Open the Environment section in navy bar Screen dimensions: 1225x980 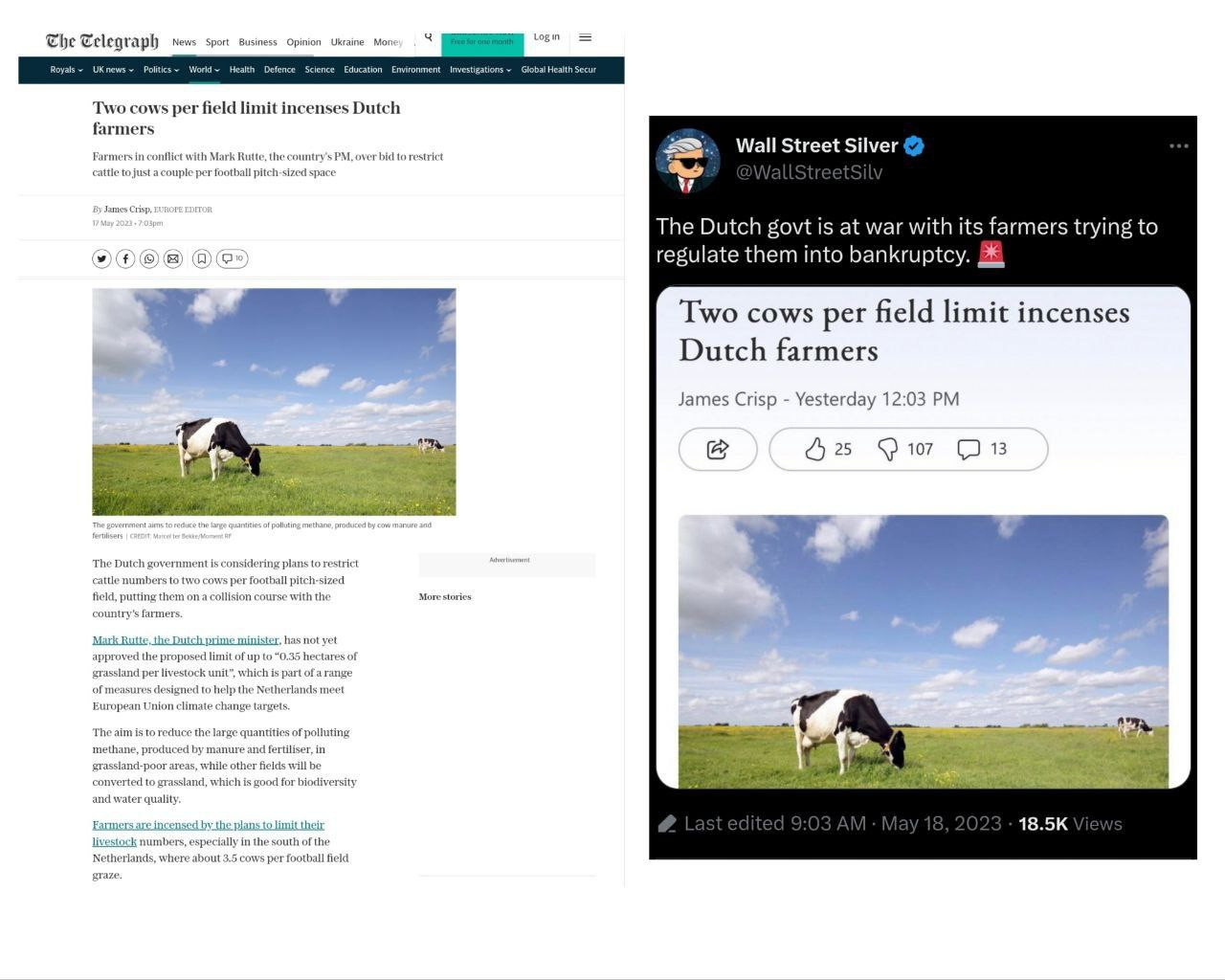coord(415,70)
